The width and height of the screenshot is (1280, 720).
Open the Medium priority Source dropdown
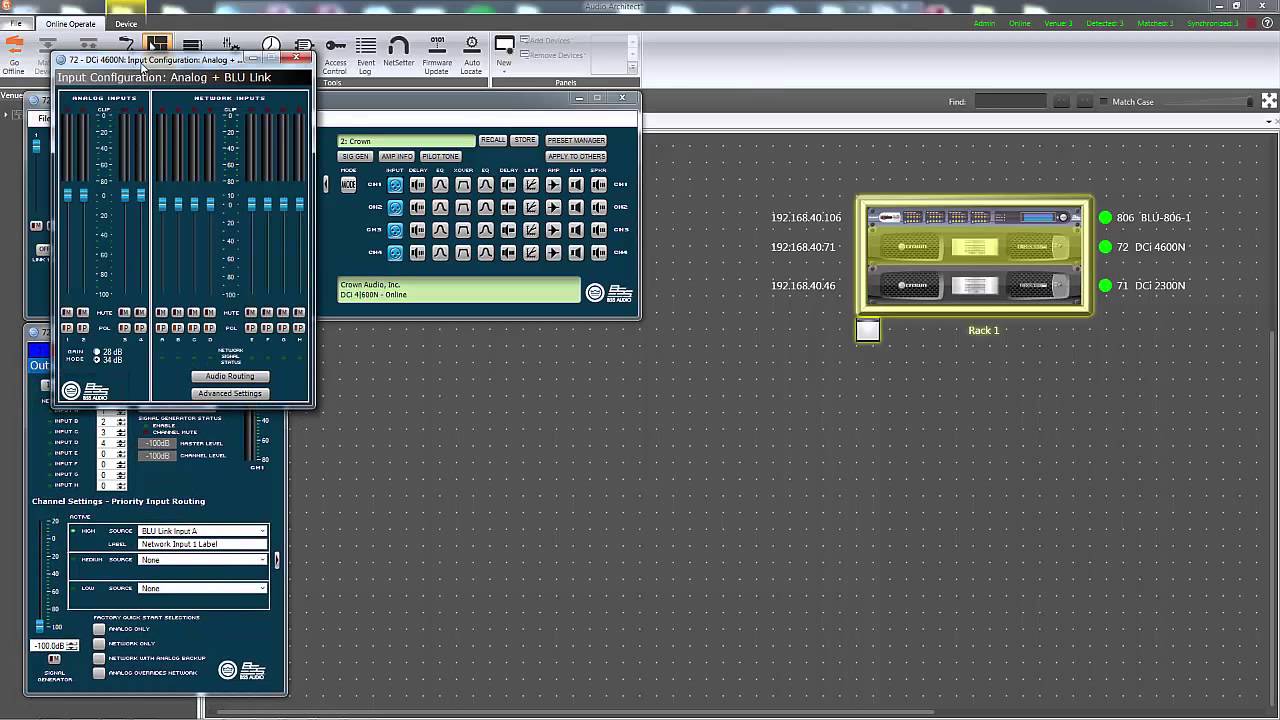tap(203, 560)
